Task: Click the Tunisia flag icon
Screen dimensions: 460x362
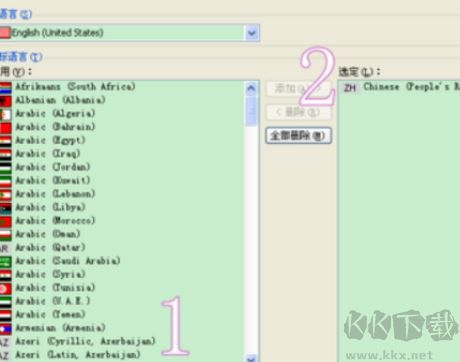Action: pos(6,288)
